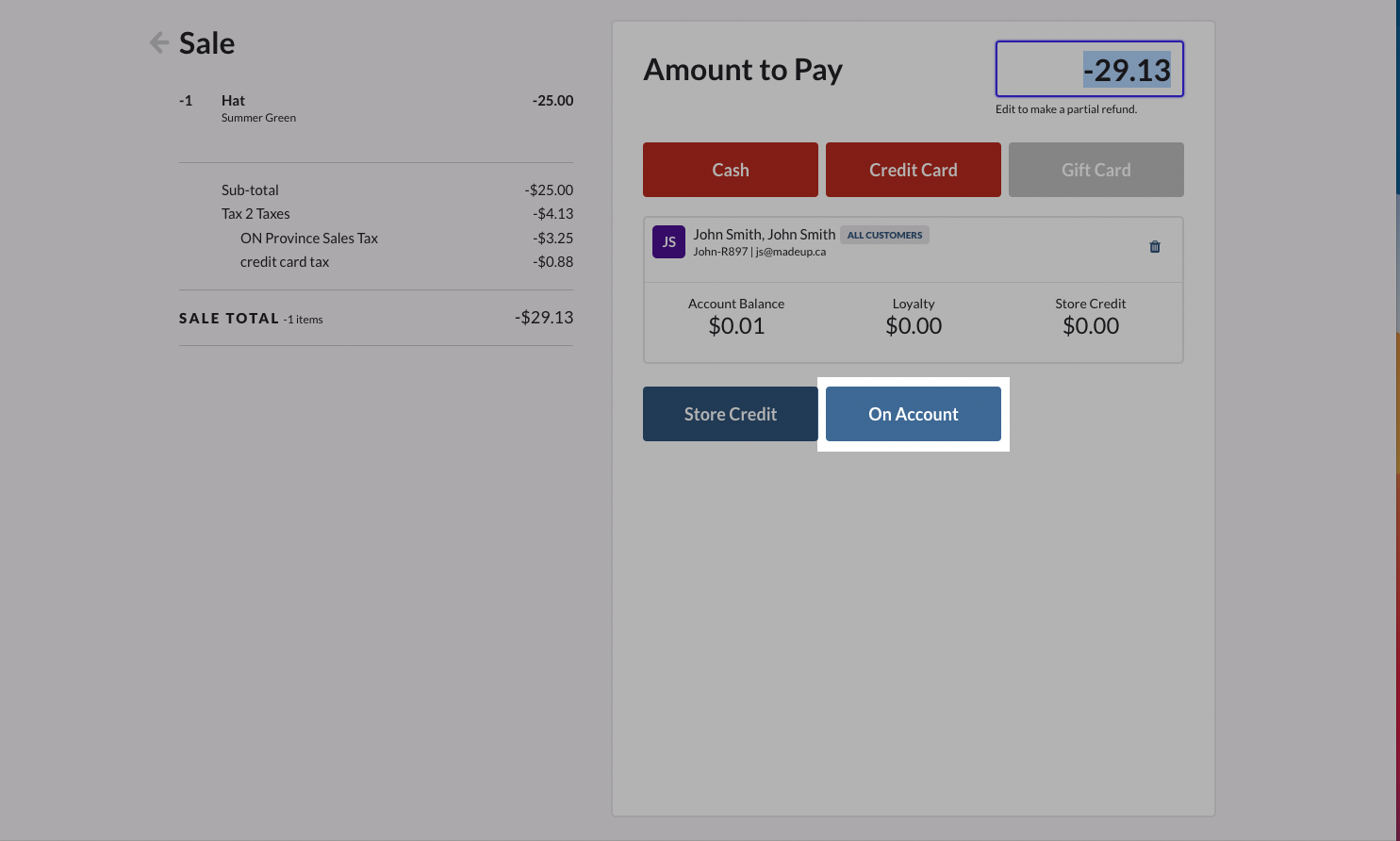Refund using the Store Credit button
The height and width of the screenshot is (841, 1400).
click(x=730, y=414)
